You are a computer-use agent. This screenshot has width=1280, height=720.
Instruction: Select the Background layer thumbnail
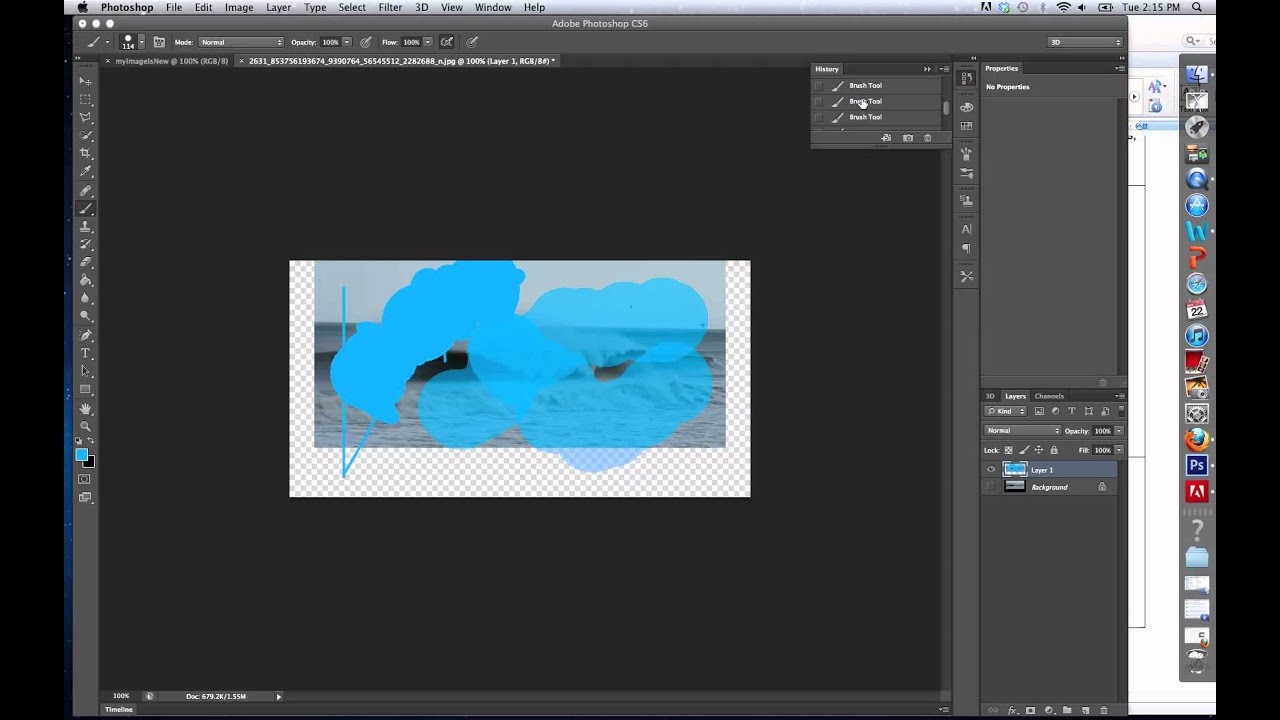pyautogui.click(x=1015, y=487)
